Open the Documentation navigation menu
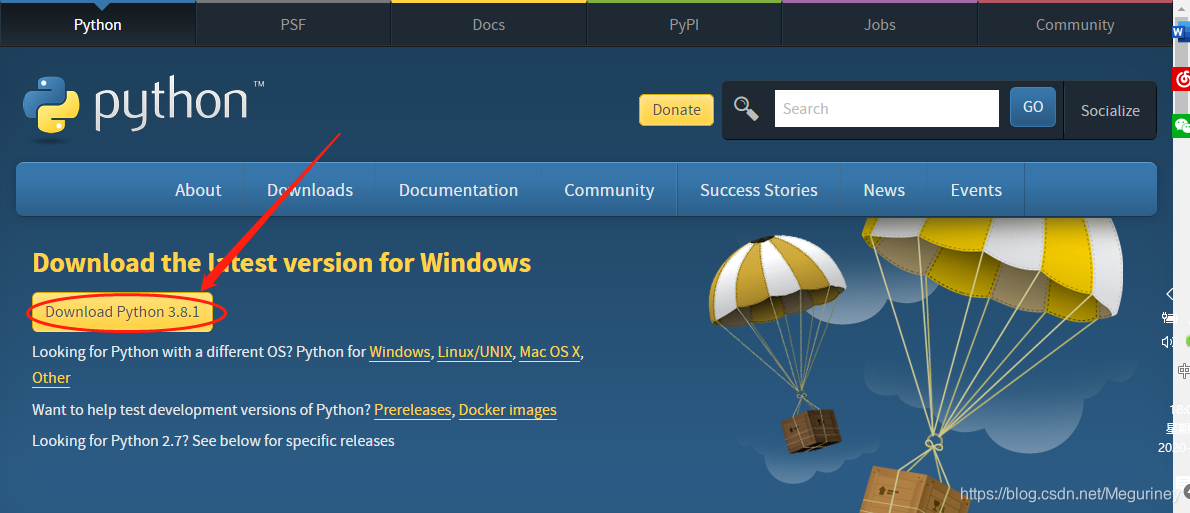 (458, 190)
